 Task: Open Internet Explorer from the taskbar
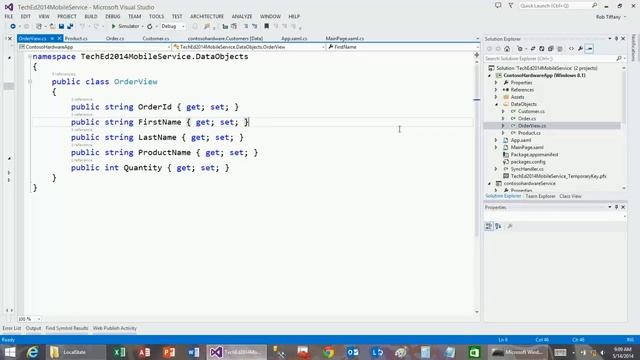tap(32, 352)
